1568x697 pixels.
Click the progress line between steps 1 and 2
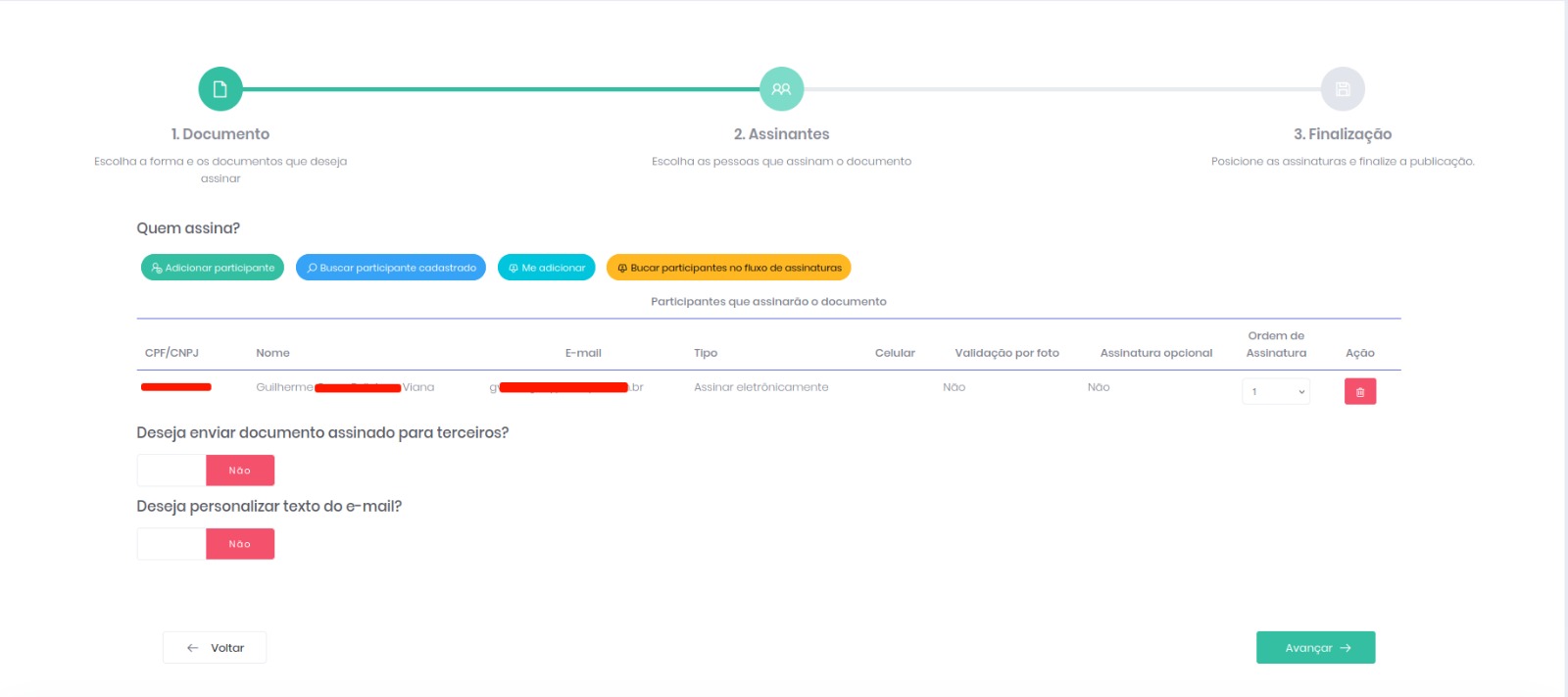[500, 89]
